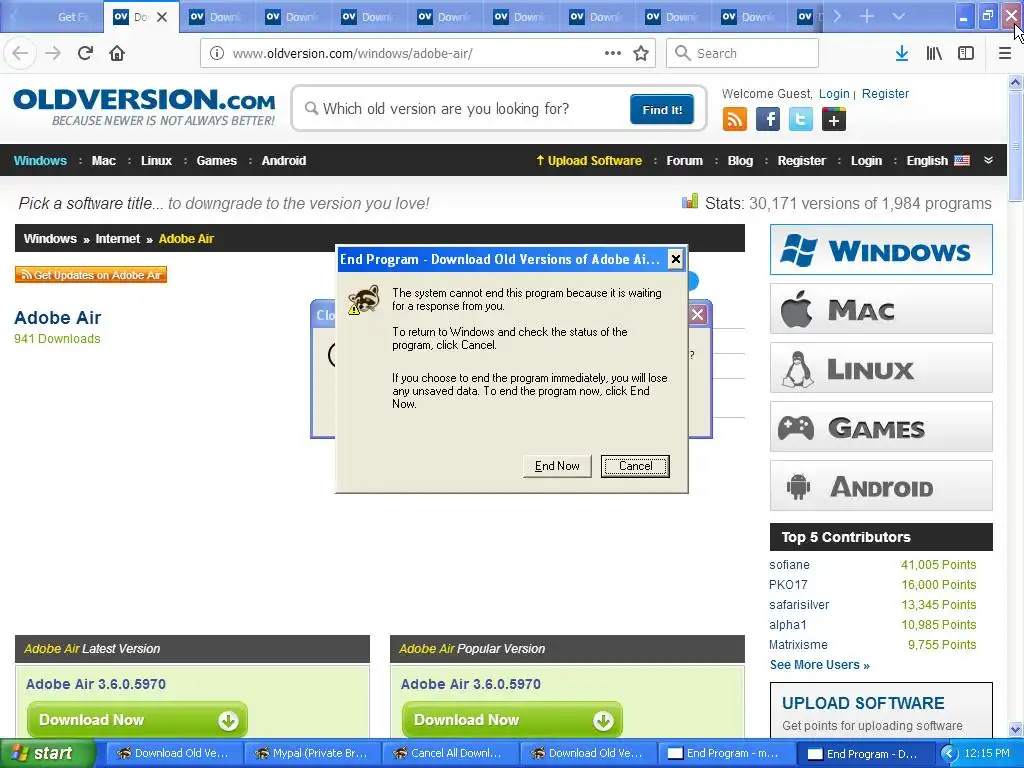Open the Downloads arrow panel
This screenshot has height=768, width=1024.
point(902,54)
